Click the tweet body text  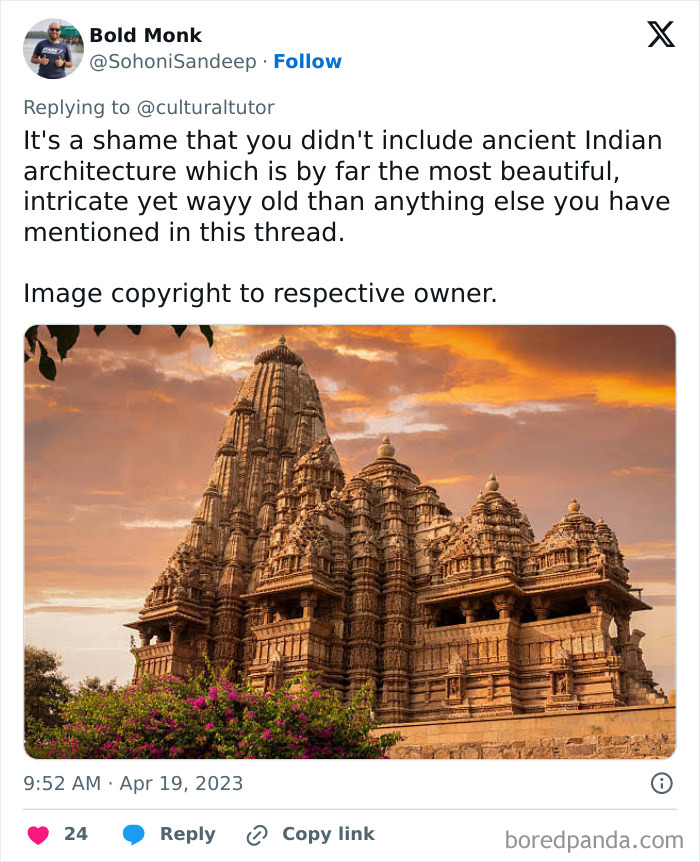[x=347, y=186]
